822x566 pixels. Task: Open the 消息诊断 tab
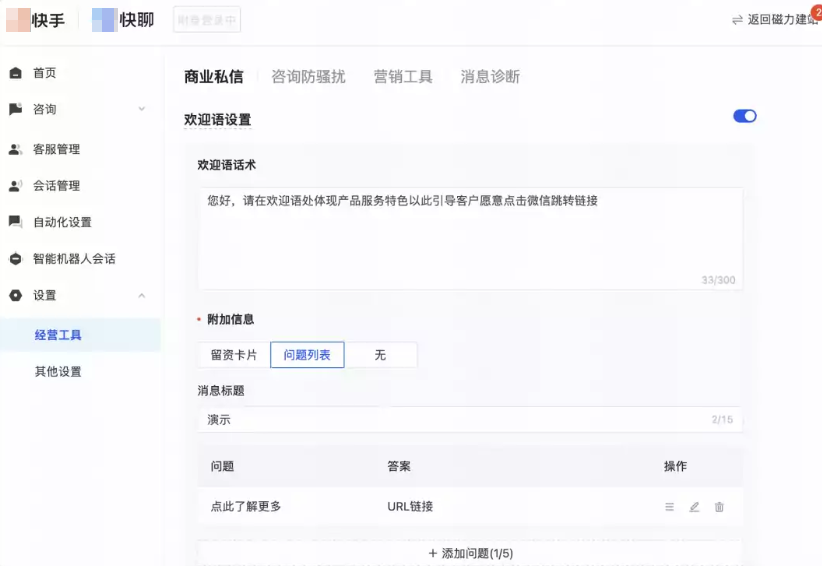pos(490,77)
